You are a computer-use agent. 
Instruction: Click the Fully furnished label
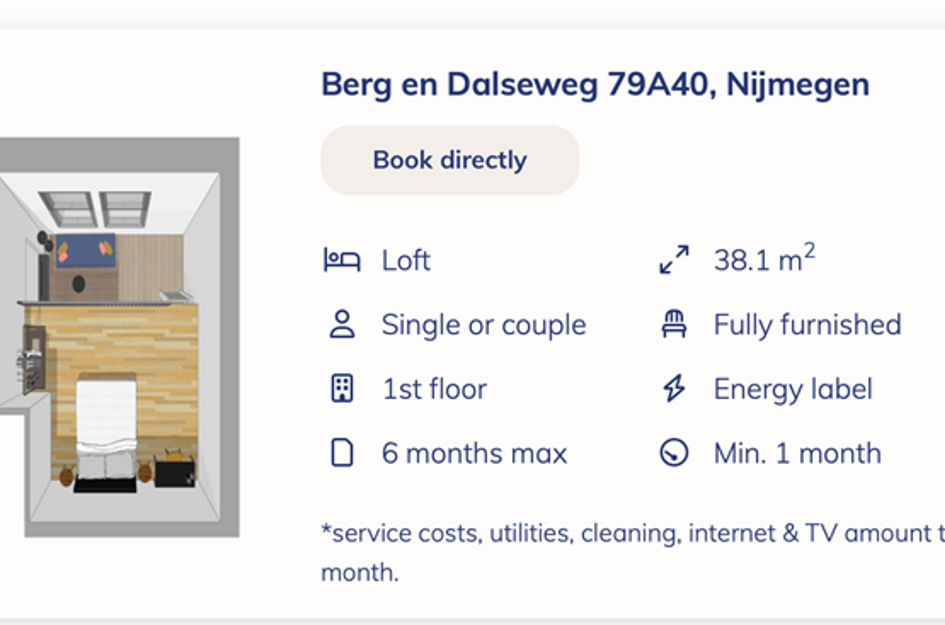tap(807, 325)
